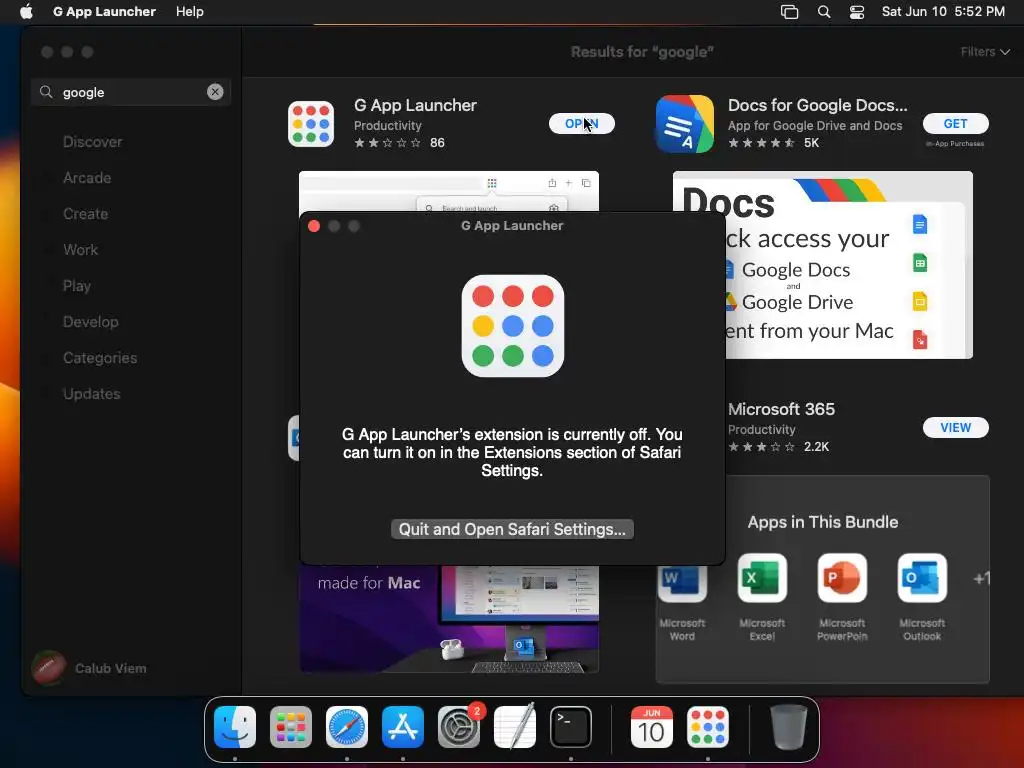
Task: Open Control Center from the menu bar
Action: pyautogui.click(x=857, y=12)
